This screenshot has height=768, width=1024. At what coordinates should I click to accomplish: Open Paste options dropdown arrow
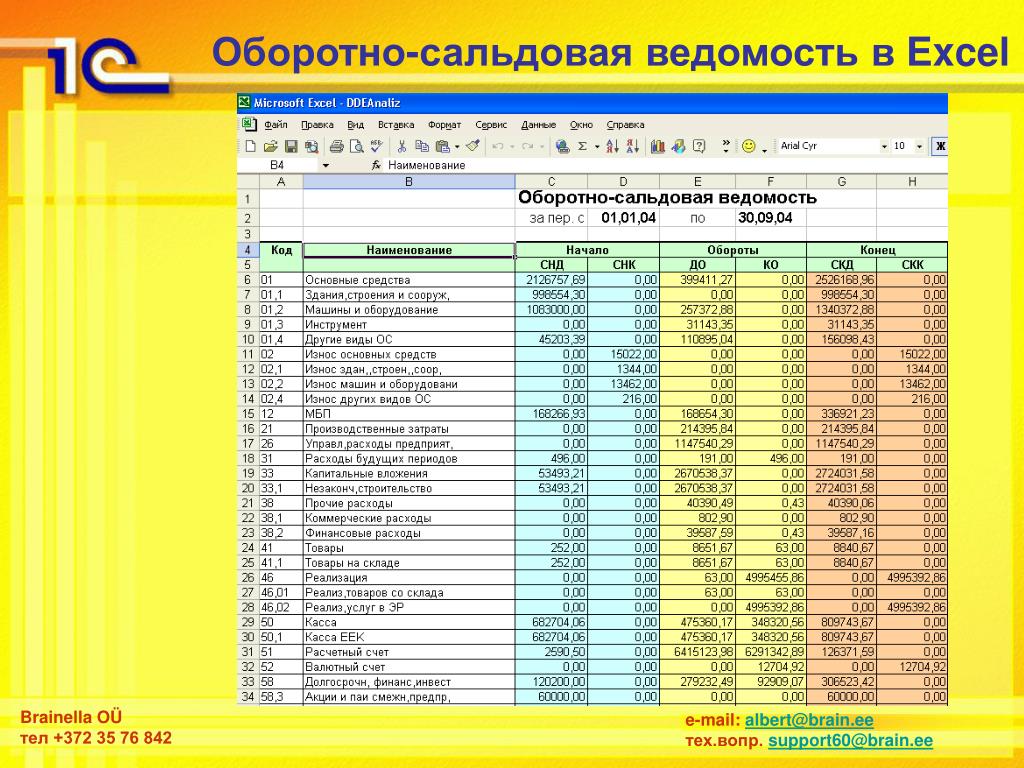(x=457, y=147)
